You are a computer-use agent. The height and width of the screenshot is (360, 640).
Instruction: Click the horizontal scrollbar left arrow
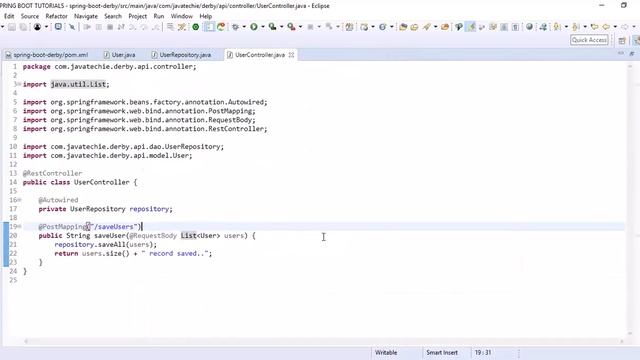click(x=26, y=341)
